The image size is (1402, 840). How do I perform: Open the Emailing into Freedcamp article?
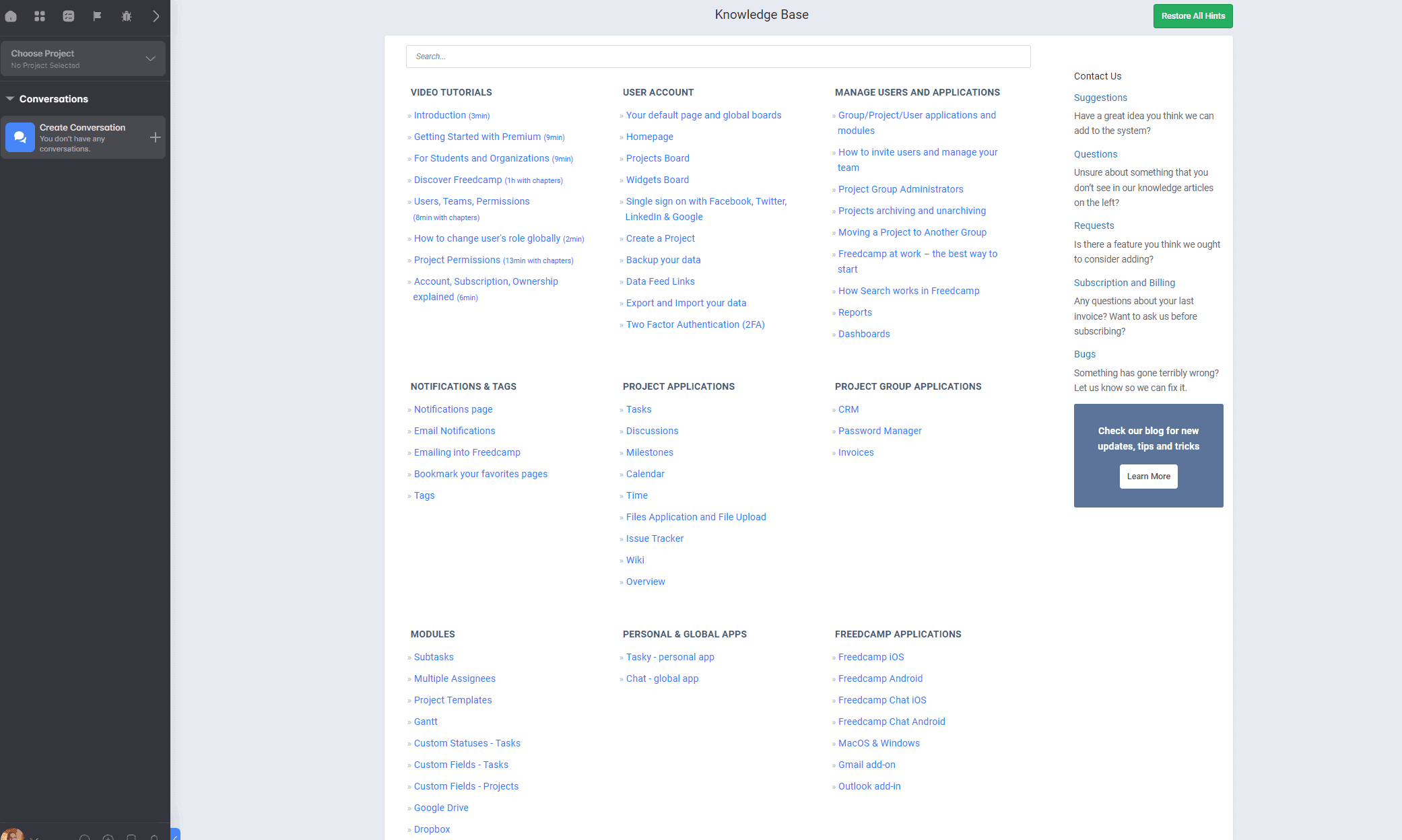(467, 453)
